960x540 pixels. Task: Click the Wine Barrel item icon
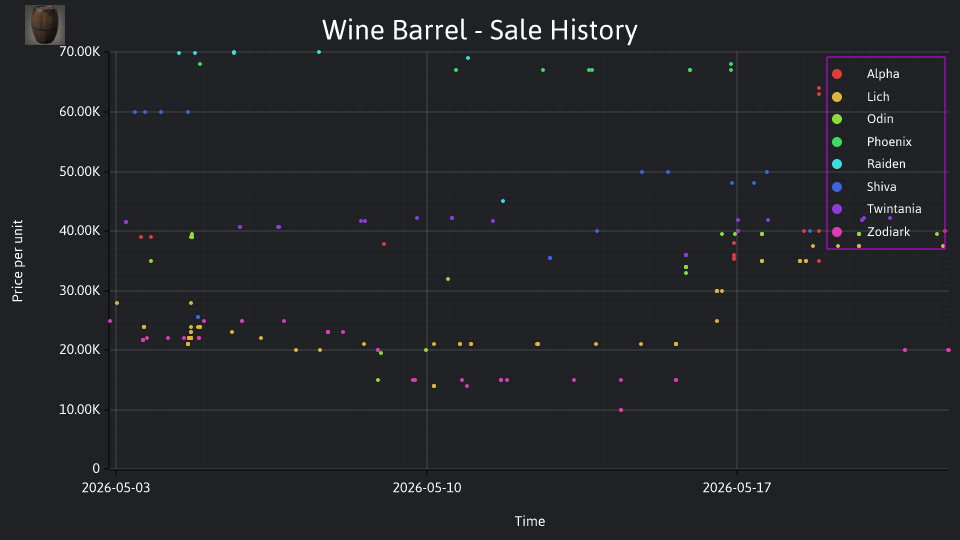[45, 25]
